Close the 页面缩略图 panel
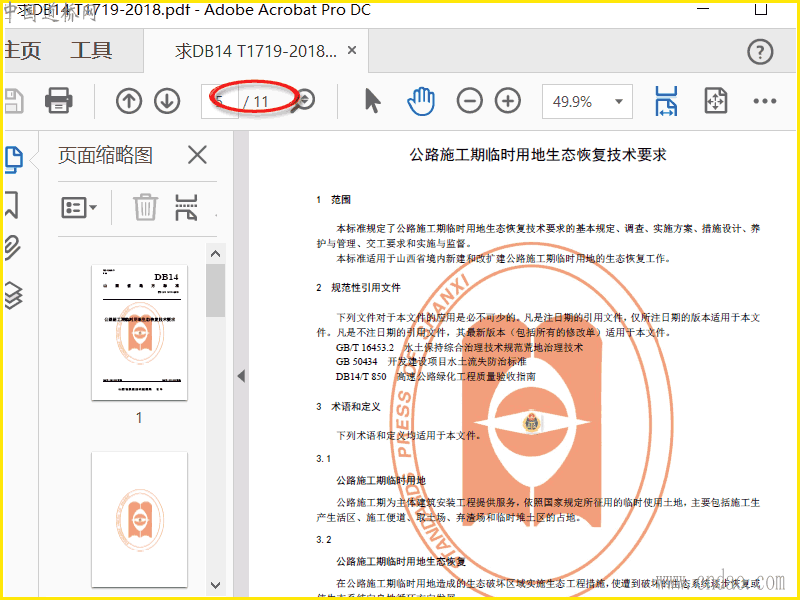800x600 pixels. tap(197, 155)
